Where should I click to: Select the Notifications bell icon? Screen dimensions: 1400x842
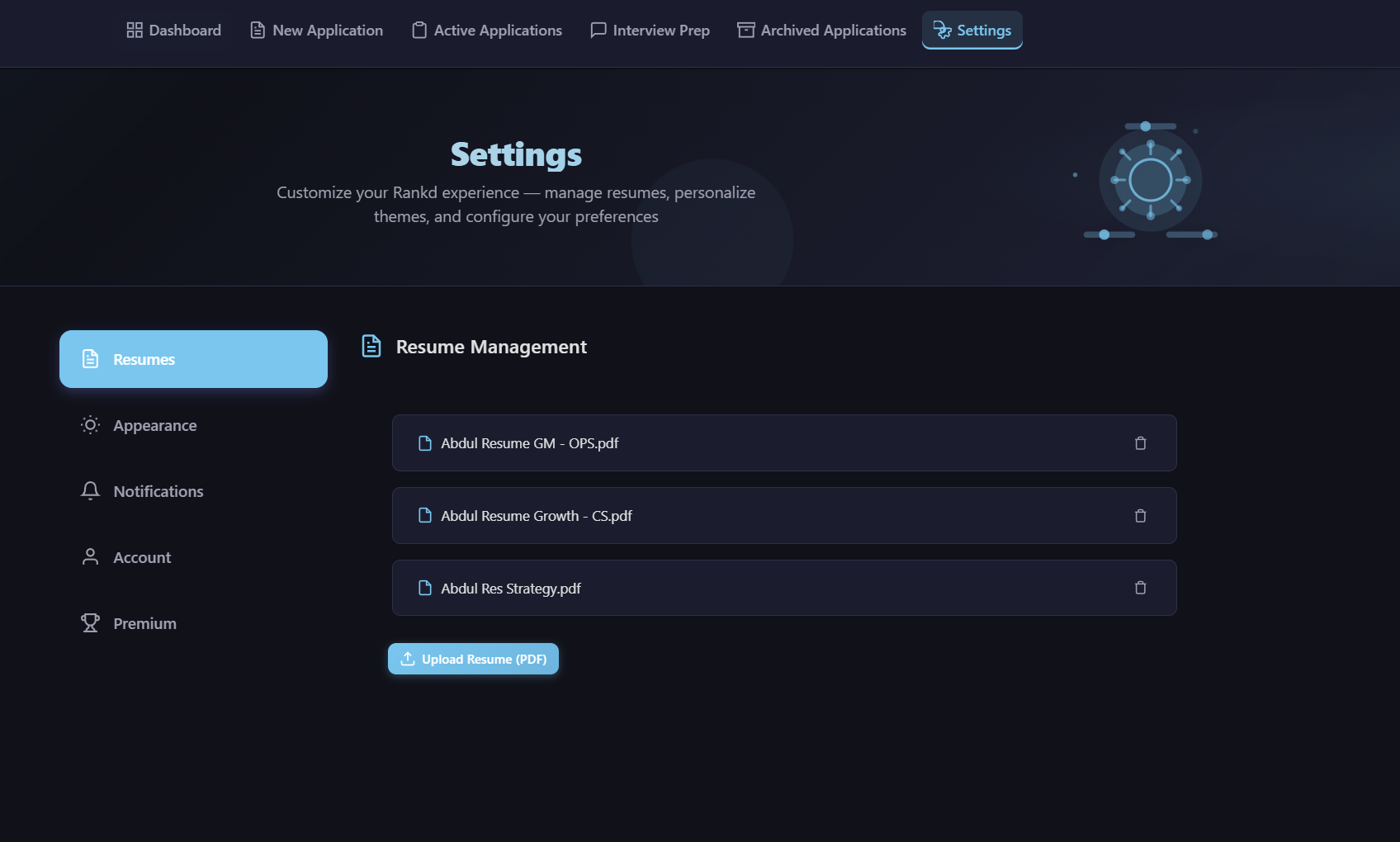(x=90, y=490)
